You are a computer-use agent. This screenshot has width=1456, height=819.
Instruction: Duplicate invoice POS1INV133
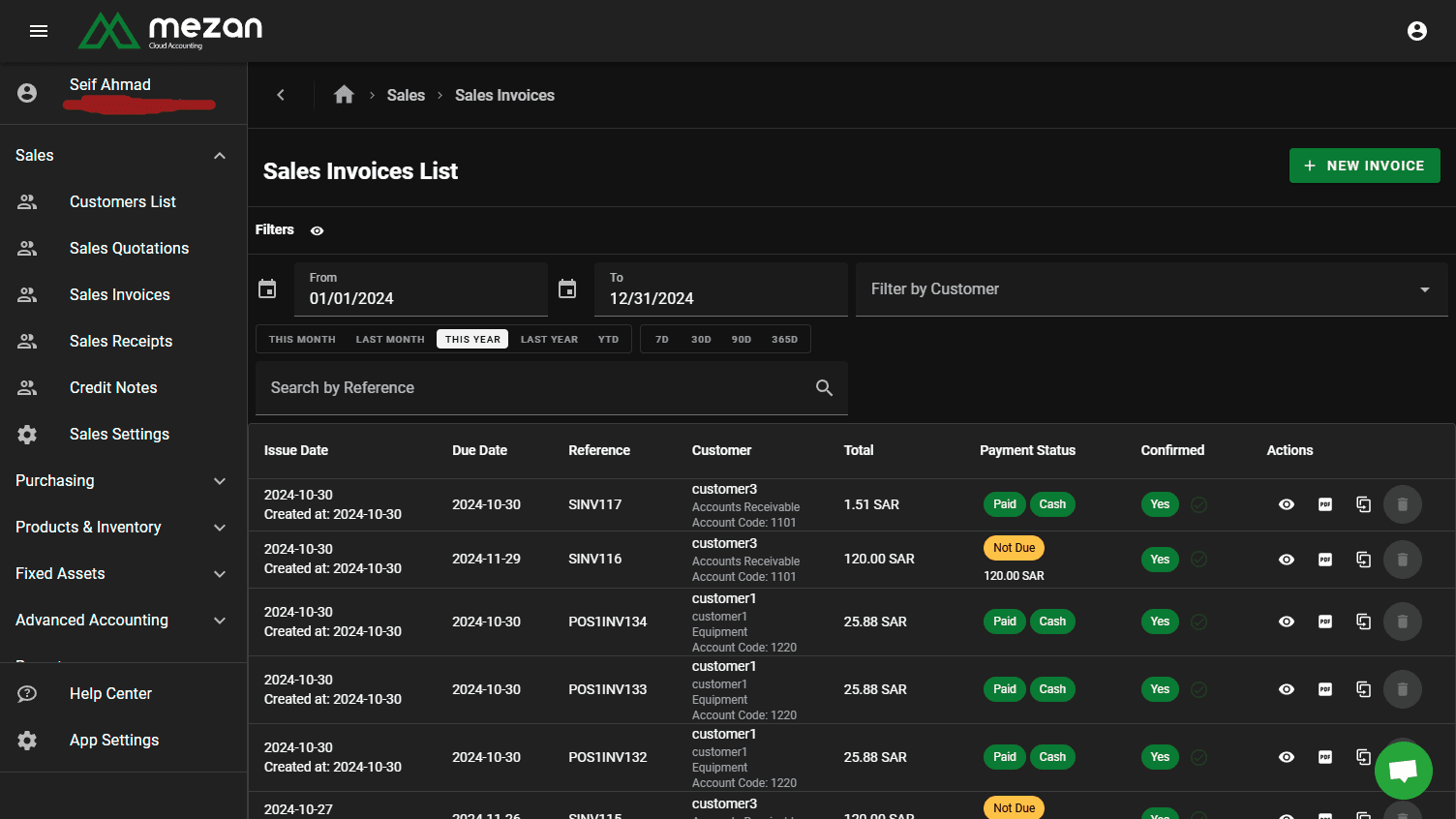(1364, 689)
